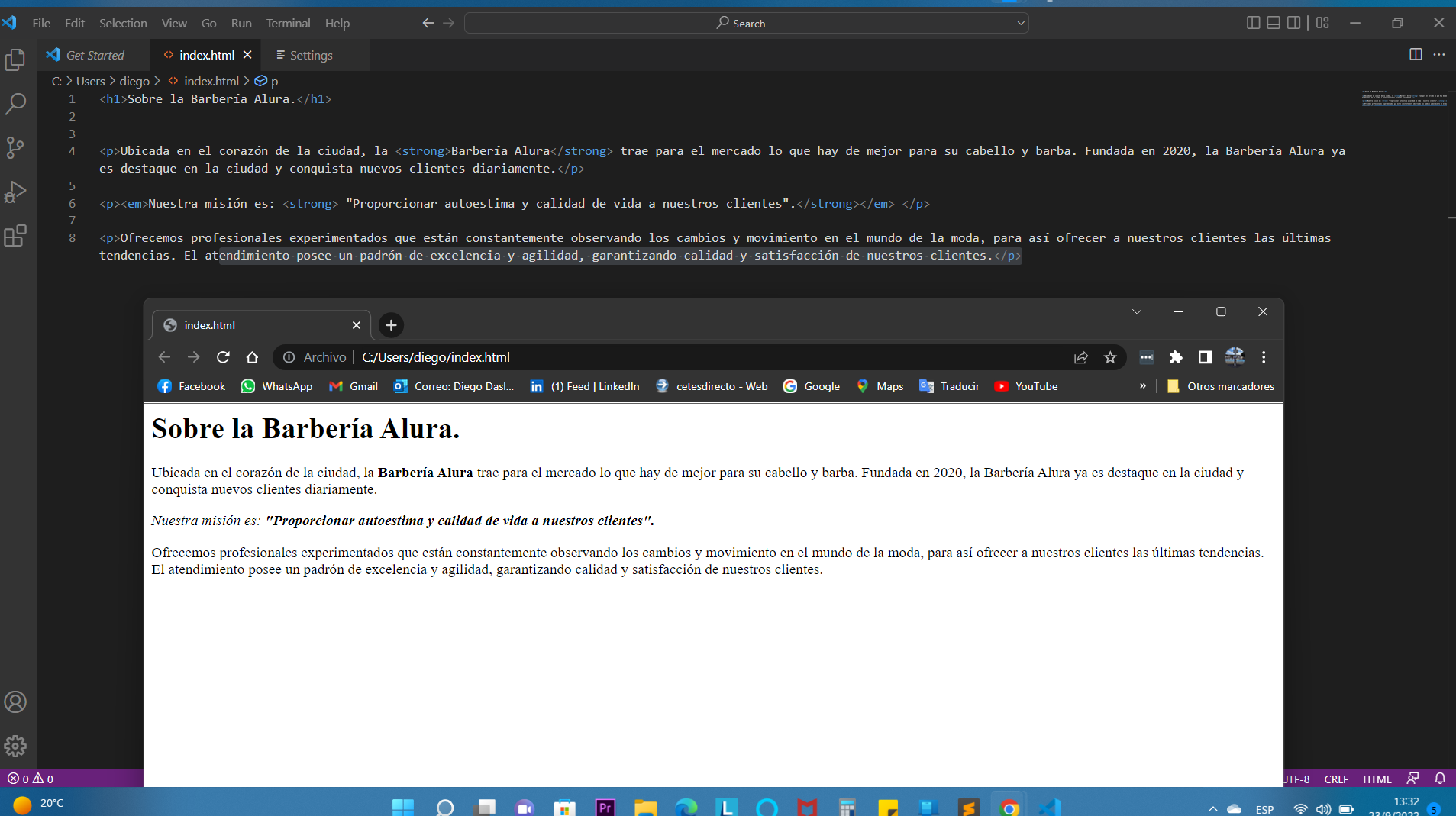
Task: Open Otros marcadores folder
Action: 1229,386
